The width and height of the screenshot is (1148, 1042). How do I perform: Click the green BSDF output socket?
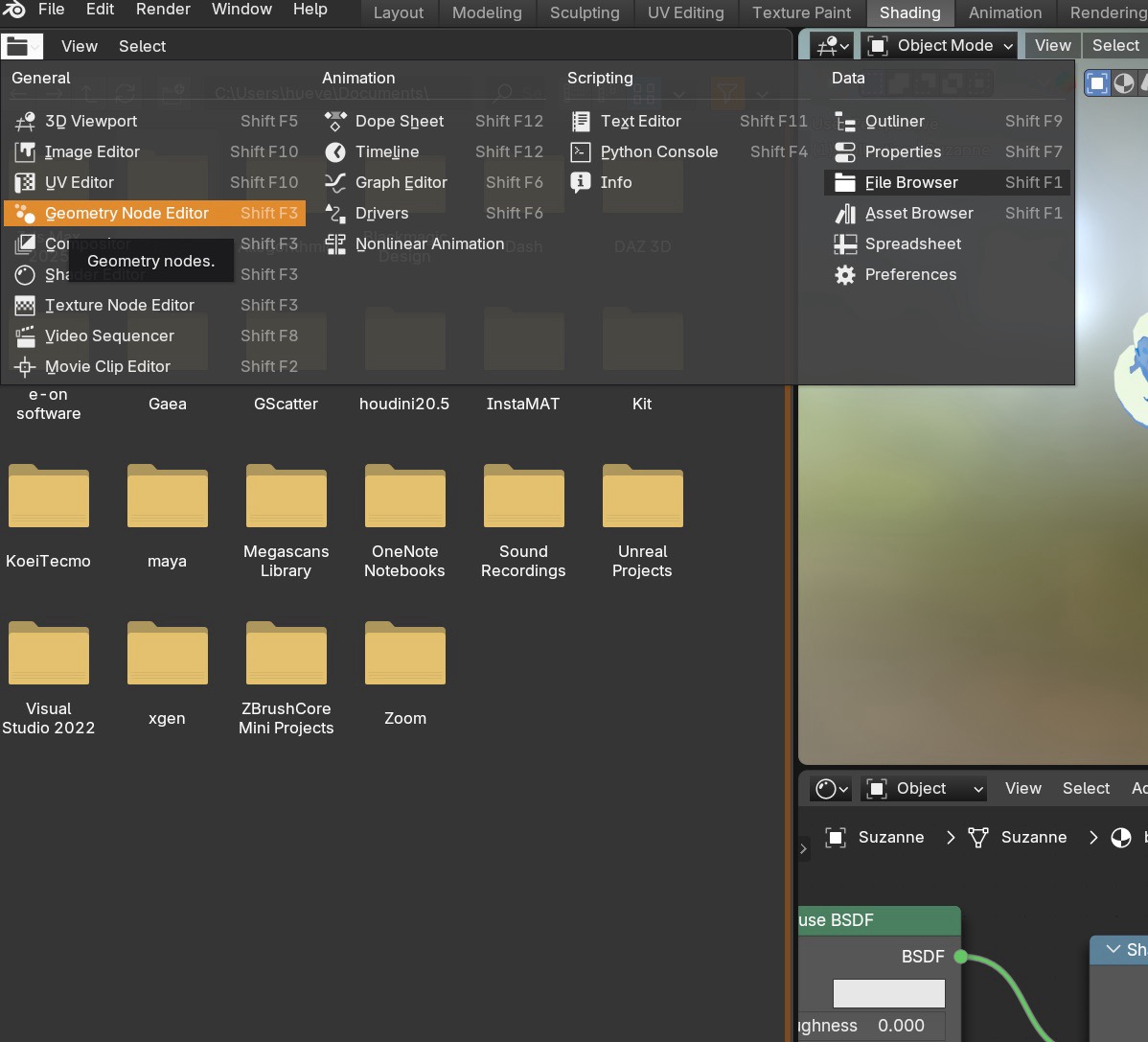[961, 957]
